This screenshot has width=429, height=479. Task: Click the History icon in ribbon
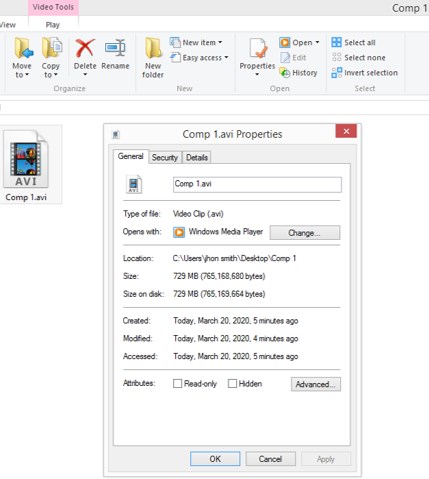(x=285, y=72)
